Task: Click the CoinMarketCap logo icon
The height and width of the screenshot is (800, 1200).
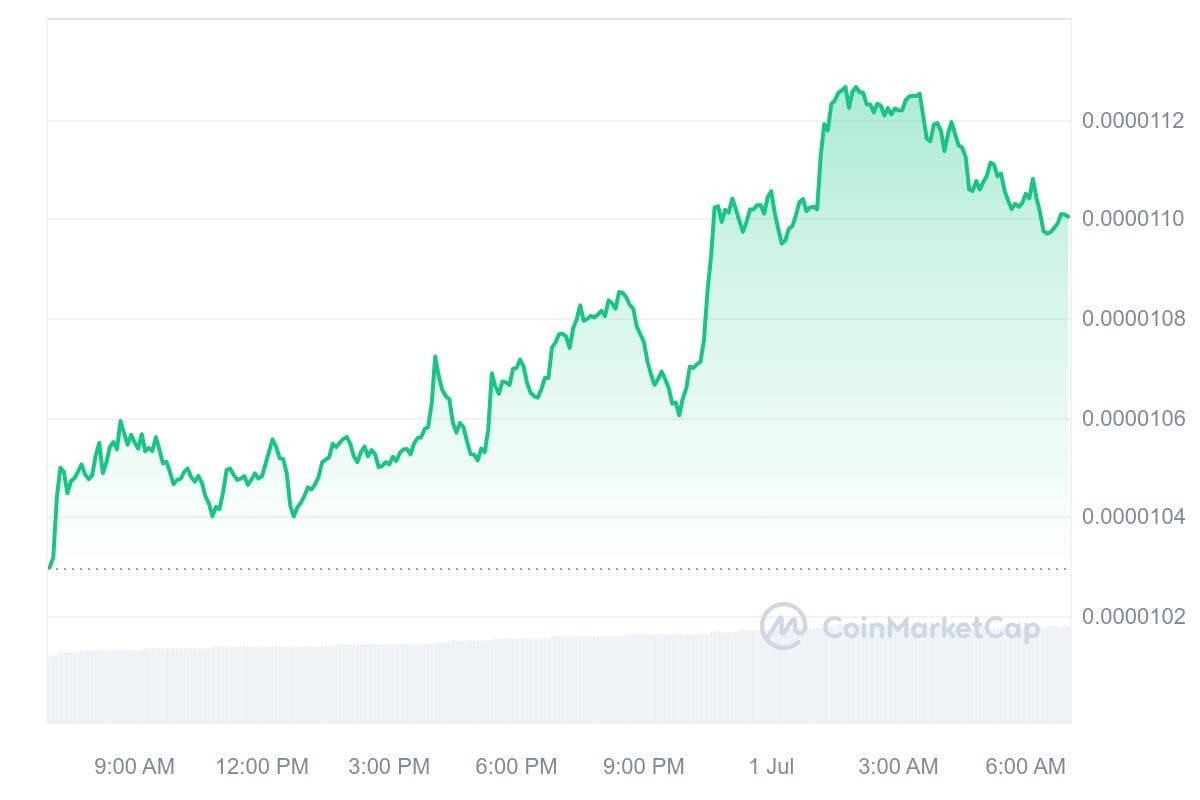Action: [783, 627]
